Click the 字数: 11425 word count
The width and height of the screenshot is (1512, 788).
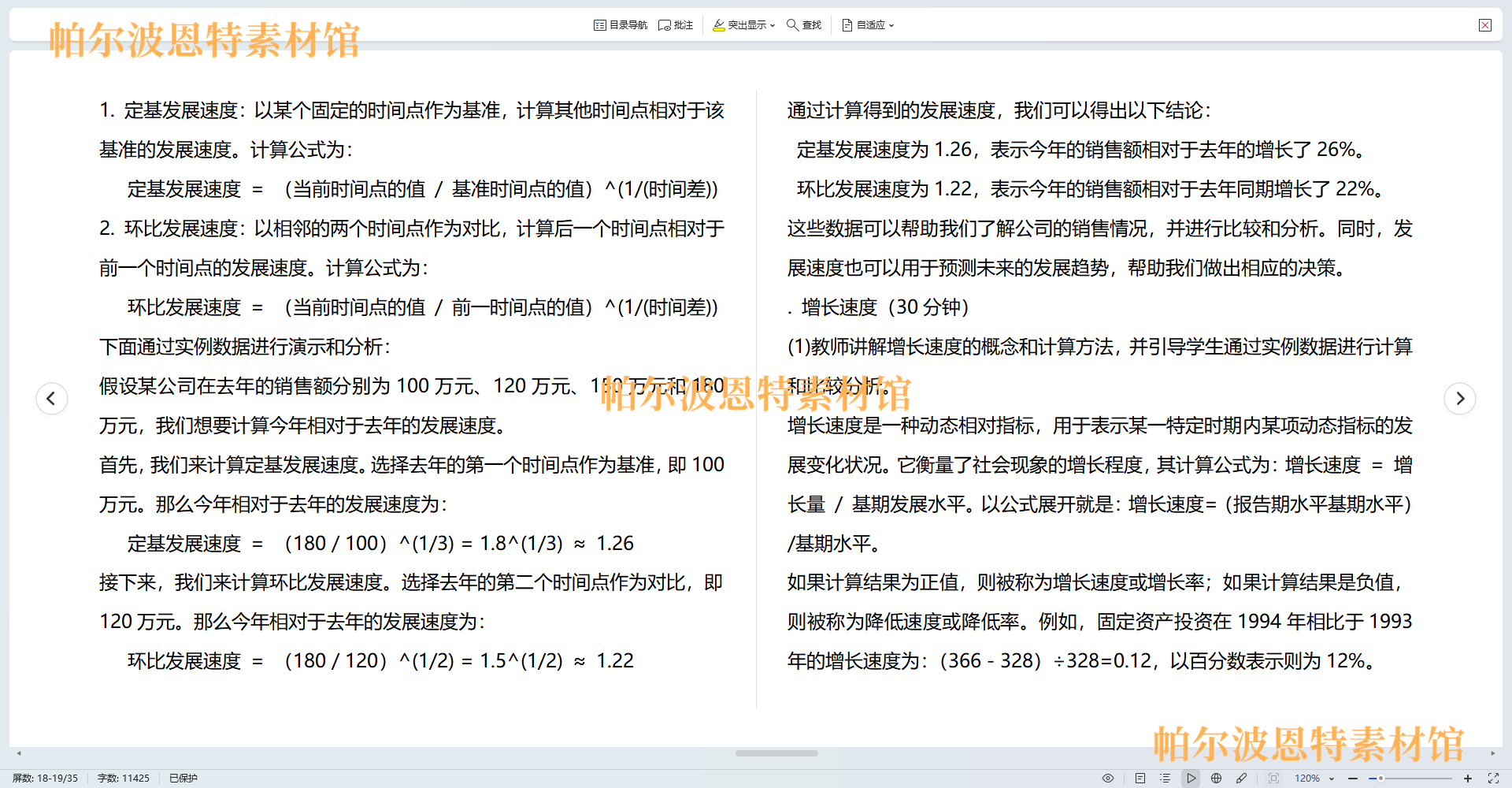click(x=123, y=778)
